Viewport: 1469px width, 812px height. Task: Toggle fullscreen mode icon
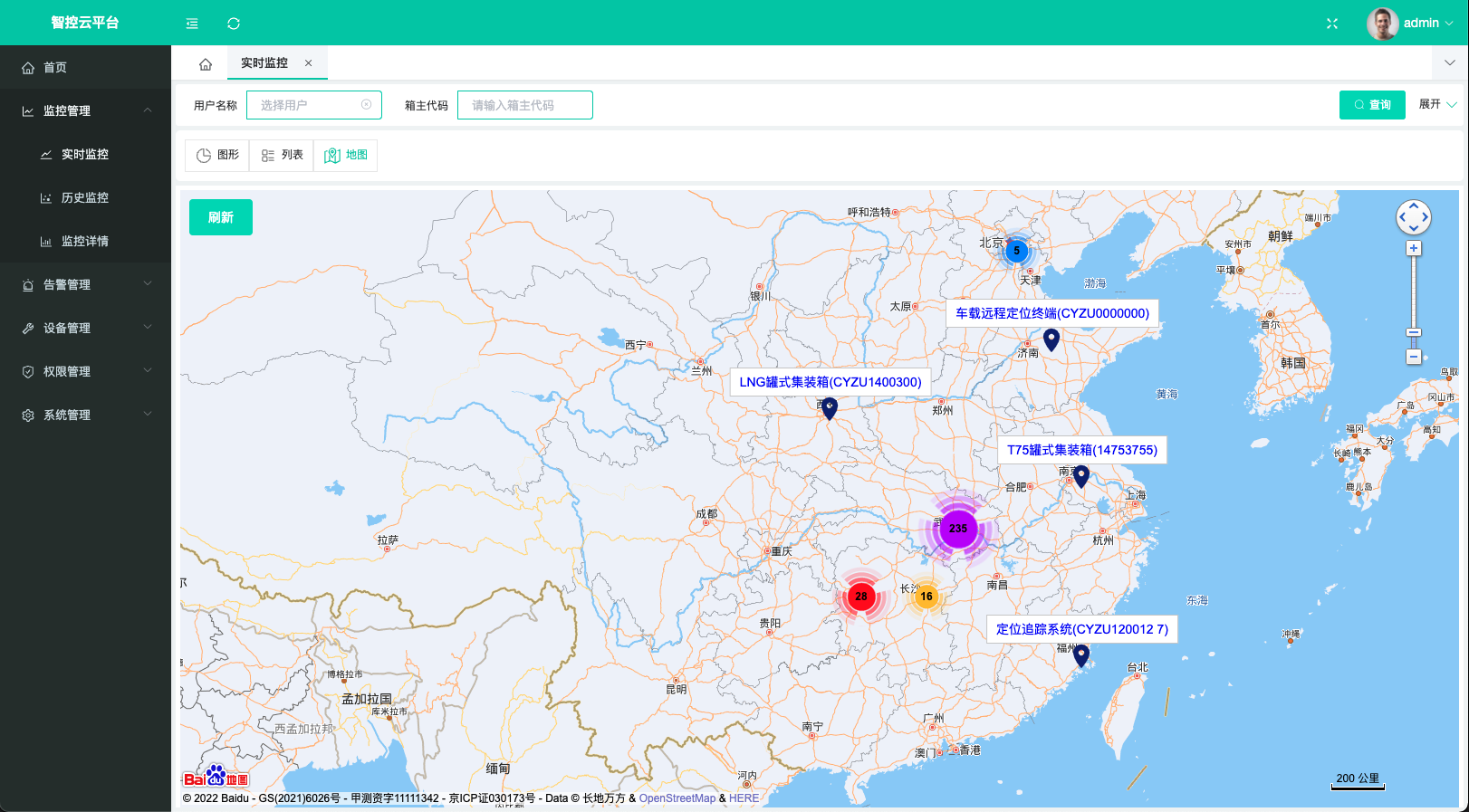coord(1332,24)
